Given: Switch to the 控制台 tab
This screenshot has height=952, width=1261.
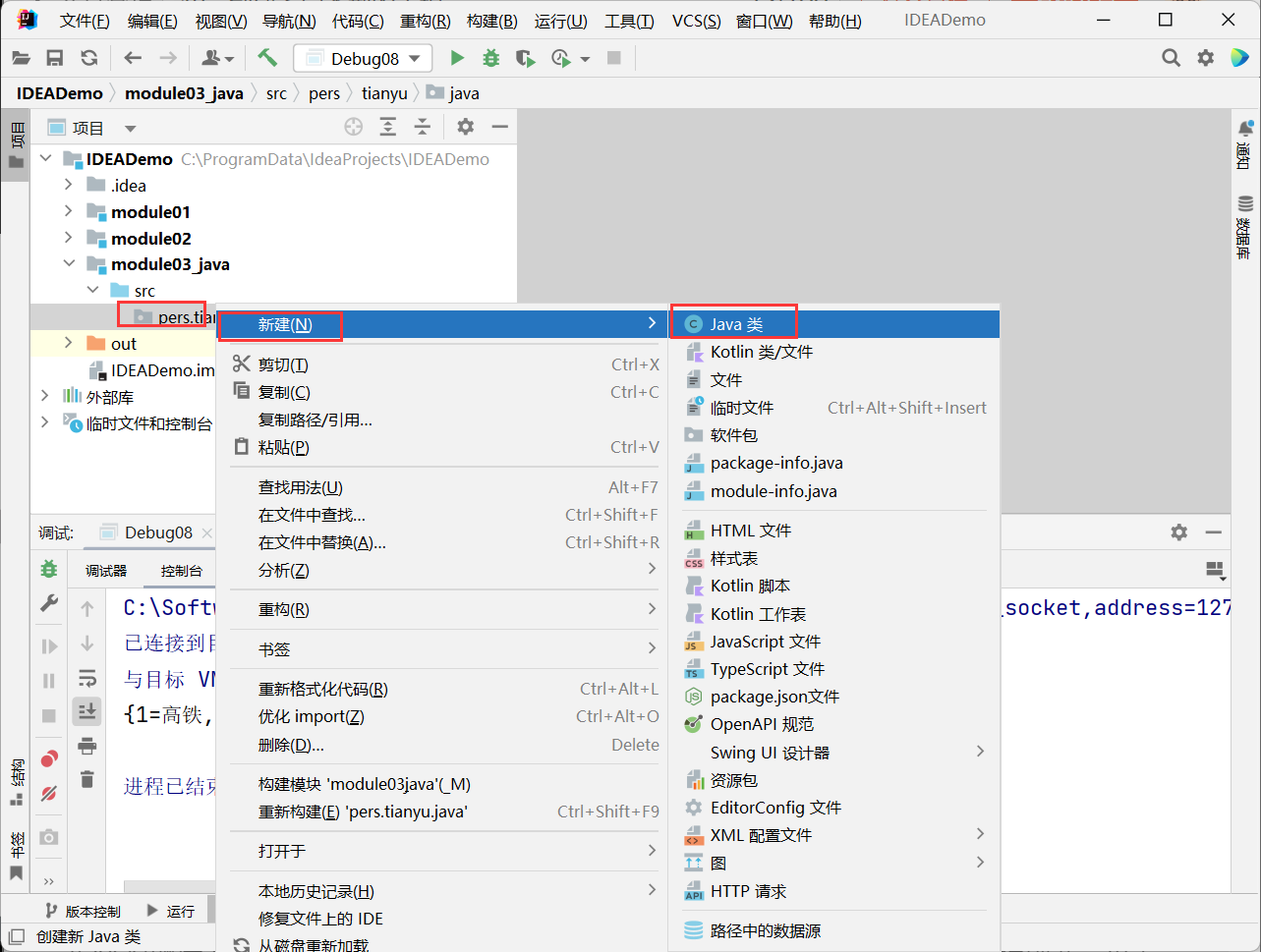Looking at the screenshot, I should 182,570.
